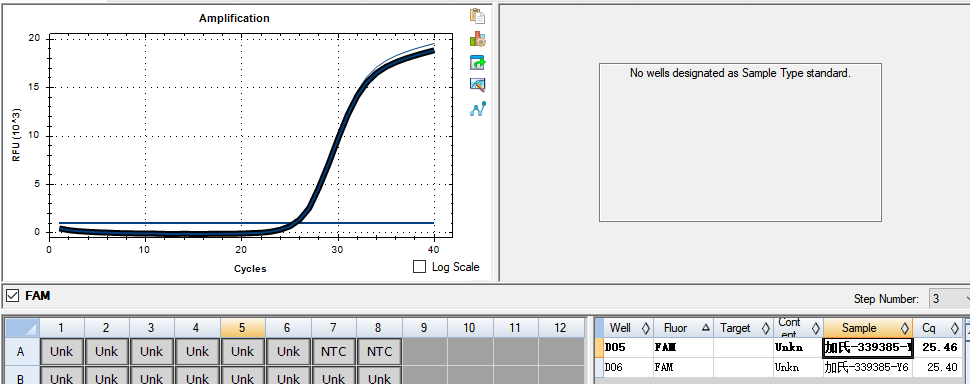The height and width of the screenshot is (384, 970).
Task: Sort results by the Fluor column
Action: (x=683, y=328)
